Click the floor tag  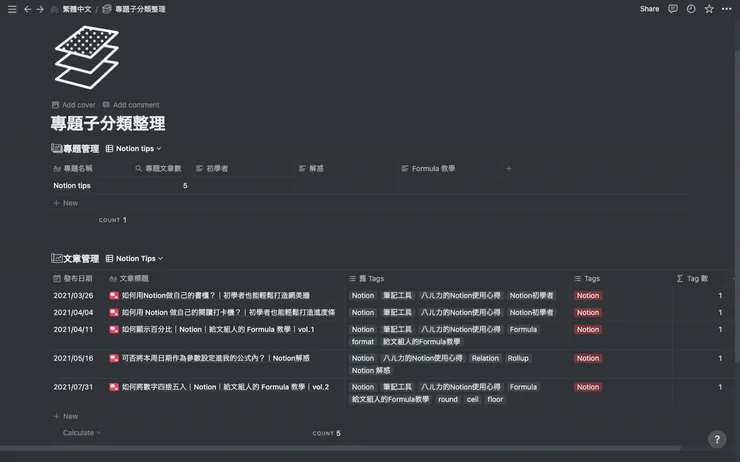(495, 399)
